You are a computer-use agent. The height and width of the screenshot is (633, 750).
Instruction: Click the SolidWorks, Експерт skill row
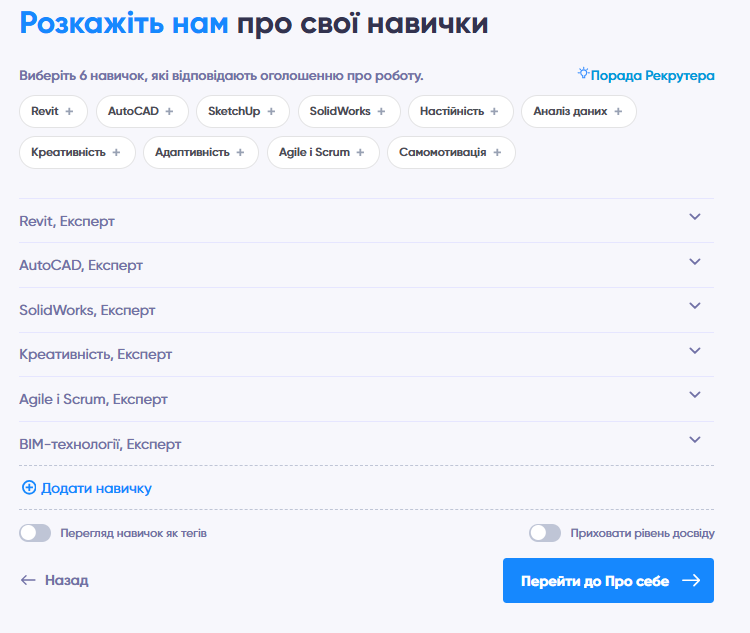pyautogui.click(x=87, y=310)
